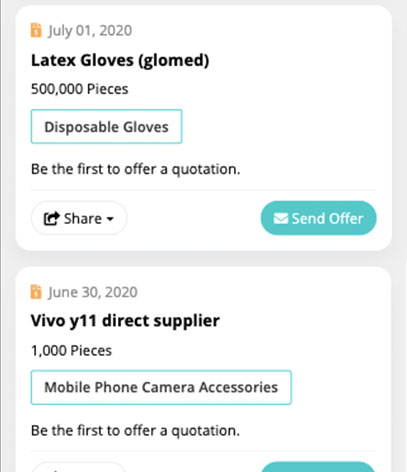This screenshot has height=472, width=407.
Task: Click the envelope icon on Send Offer
Action: click(x=281, y=219)
